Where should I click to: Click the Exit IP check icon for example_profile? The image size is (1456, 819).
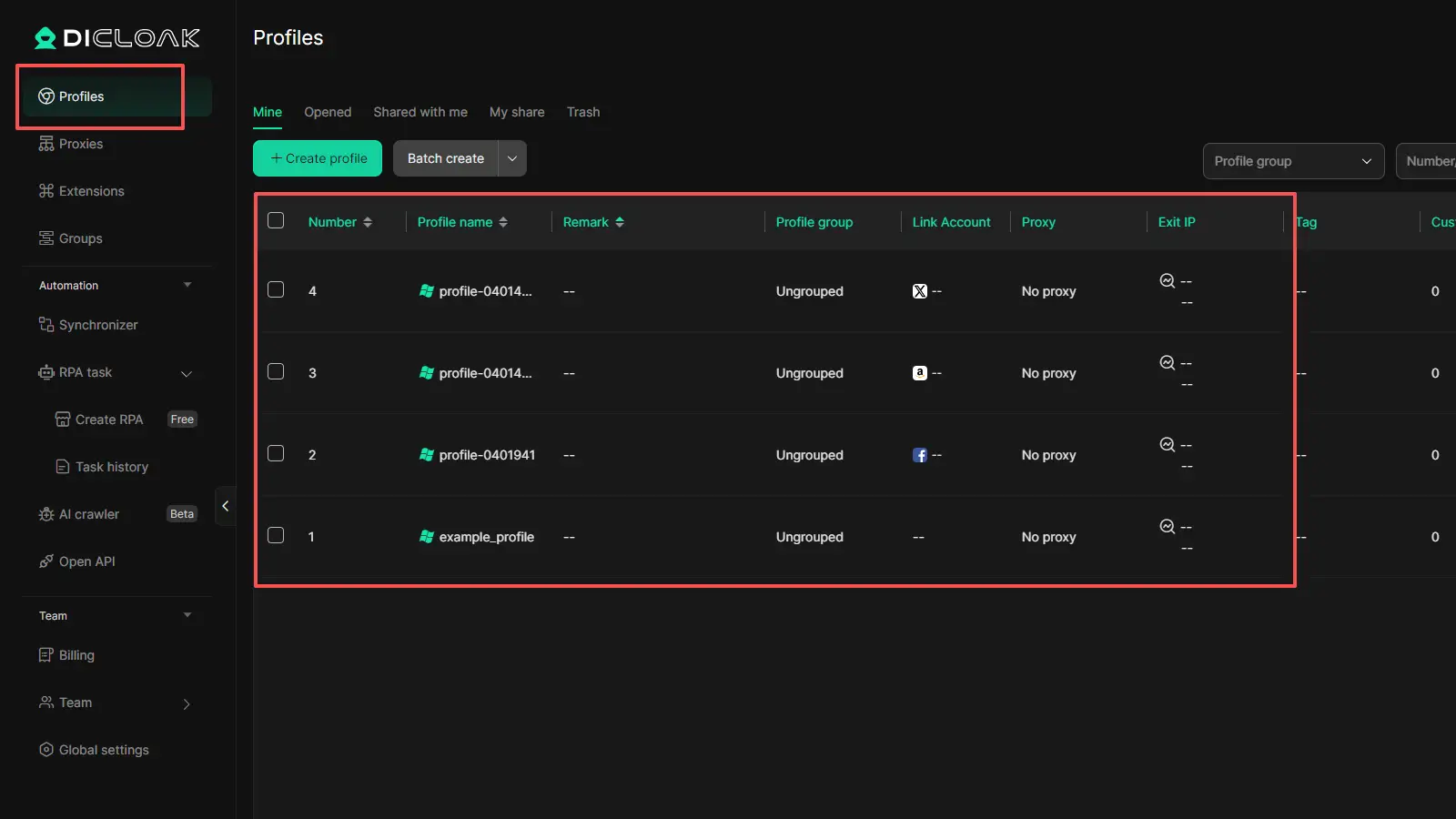tap(1167, 526)
